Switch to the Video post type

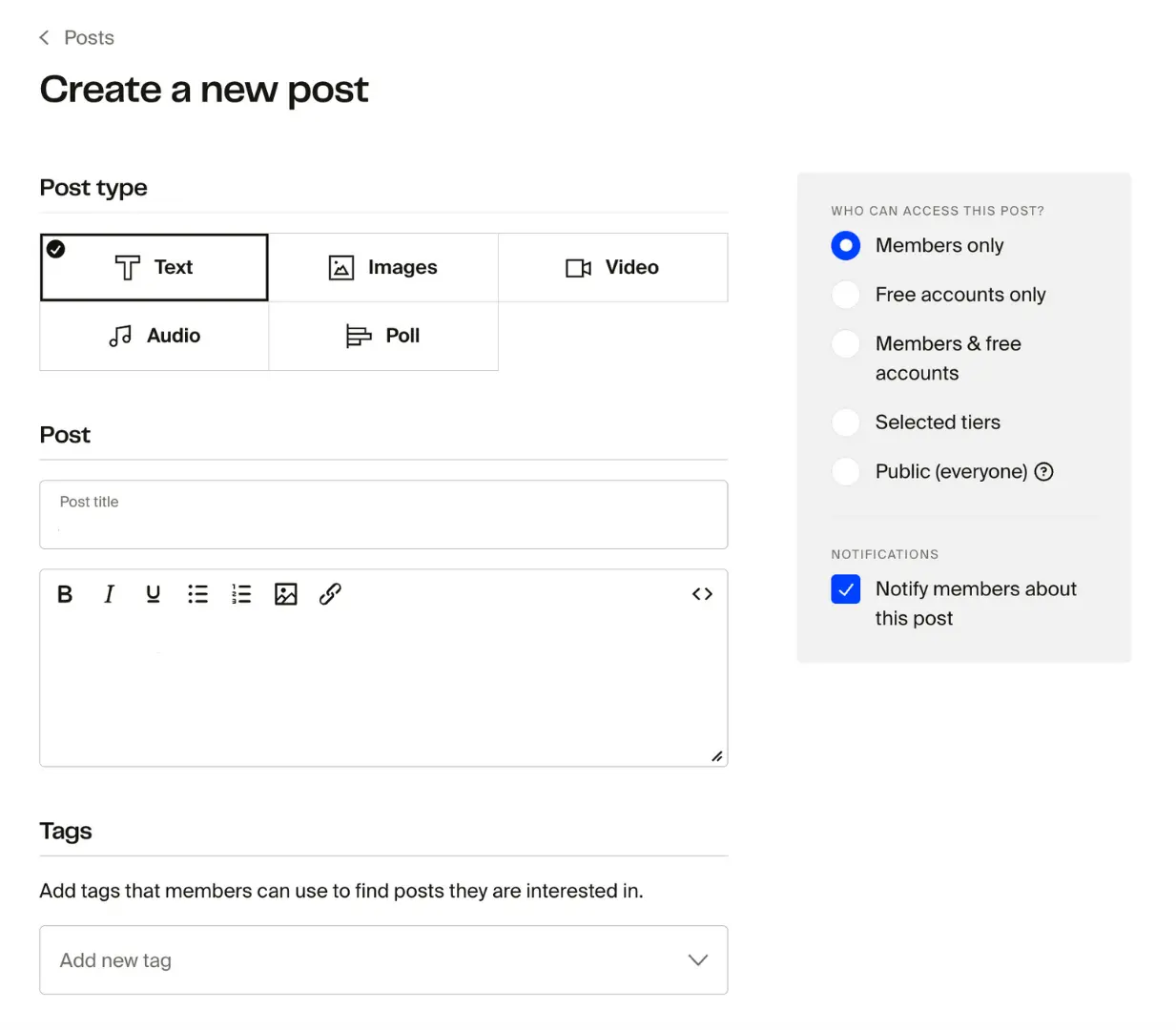[613, 267]
